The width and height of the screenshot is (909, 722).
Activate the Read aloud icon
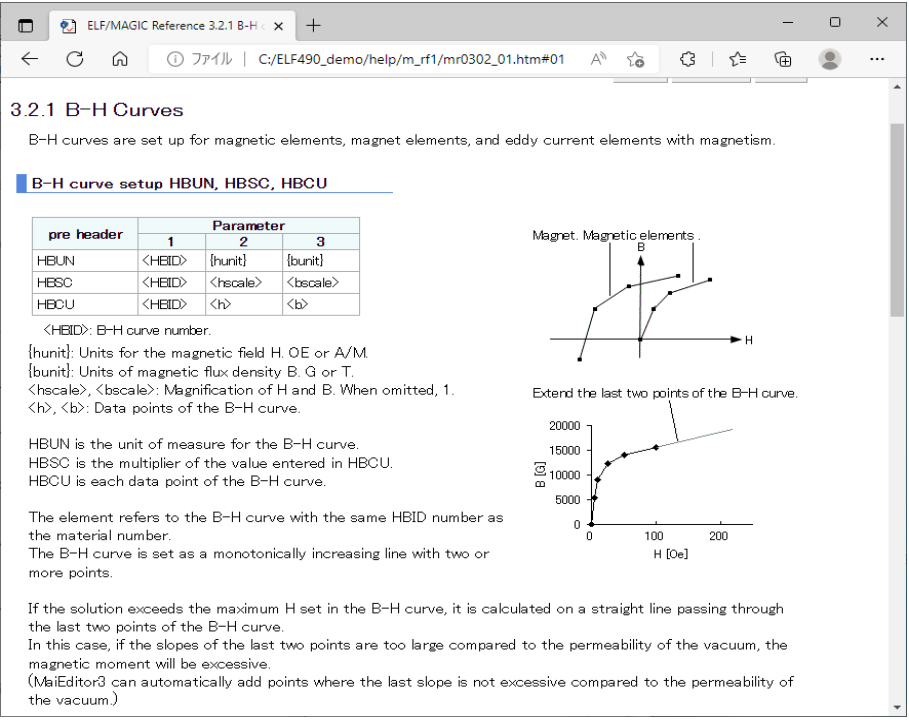click(598, 59)
